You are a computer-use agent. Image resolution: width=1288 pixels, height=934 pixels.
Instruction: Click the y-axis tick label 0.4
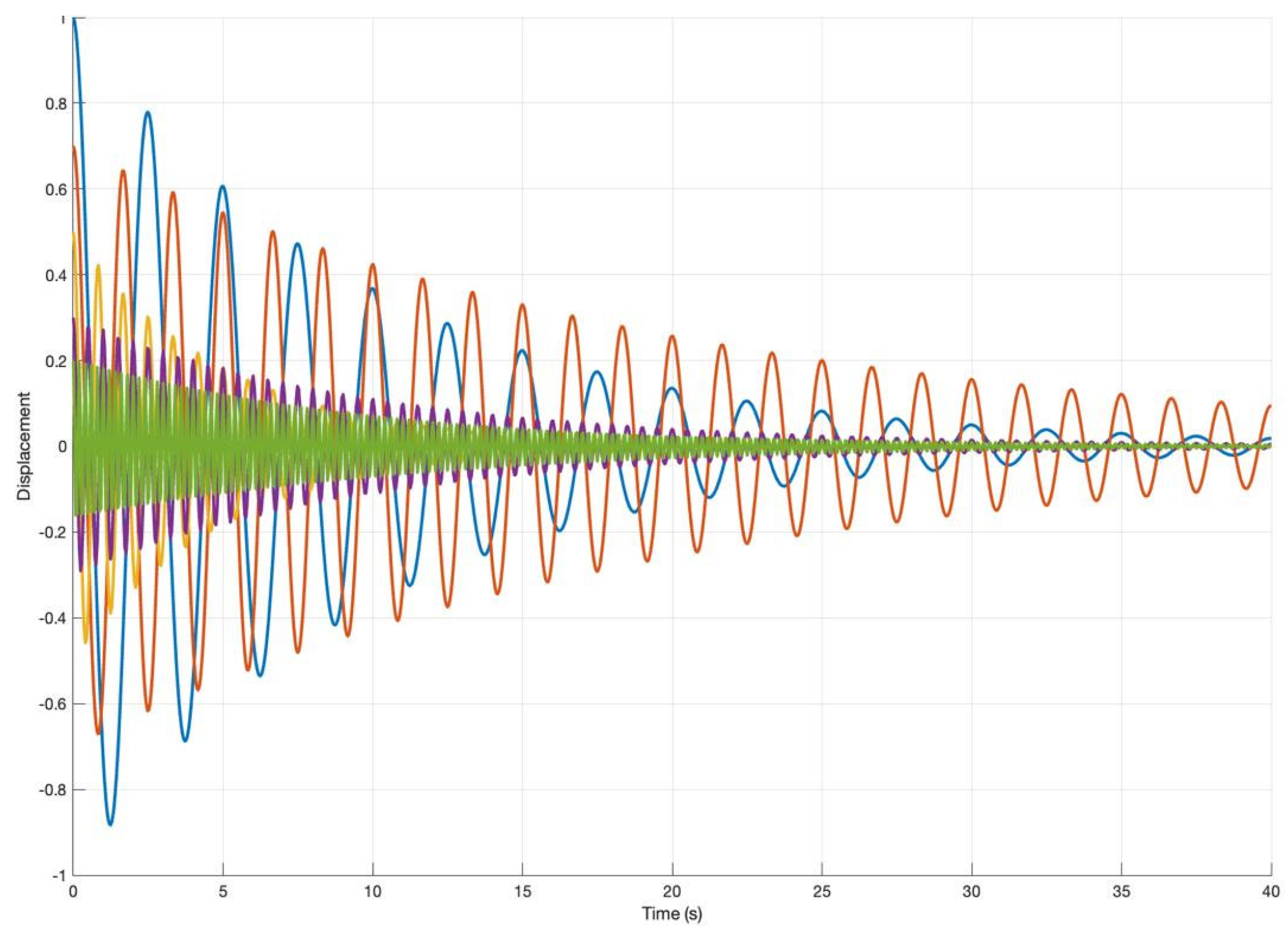click(x=56, y=275)
